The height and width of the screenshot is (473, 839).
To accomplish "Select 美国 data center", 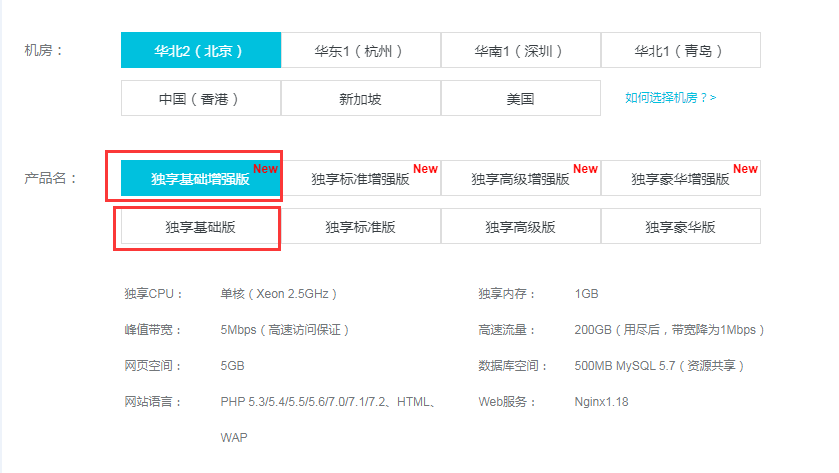I will coord(521,98).
